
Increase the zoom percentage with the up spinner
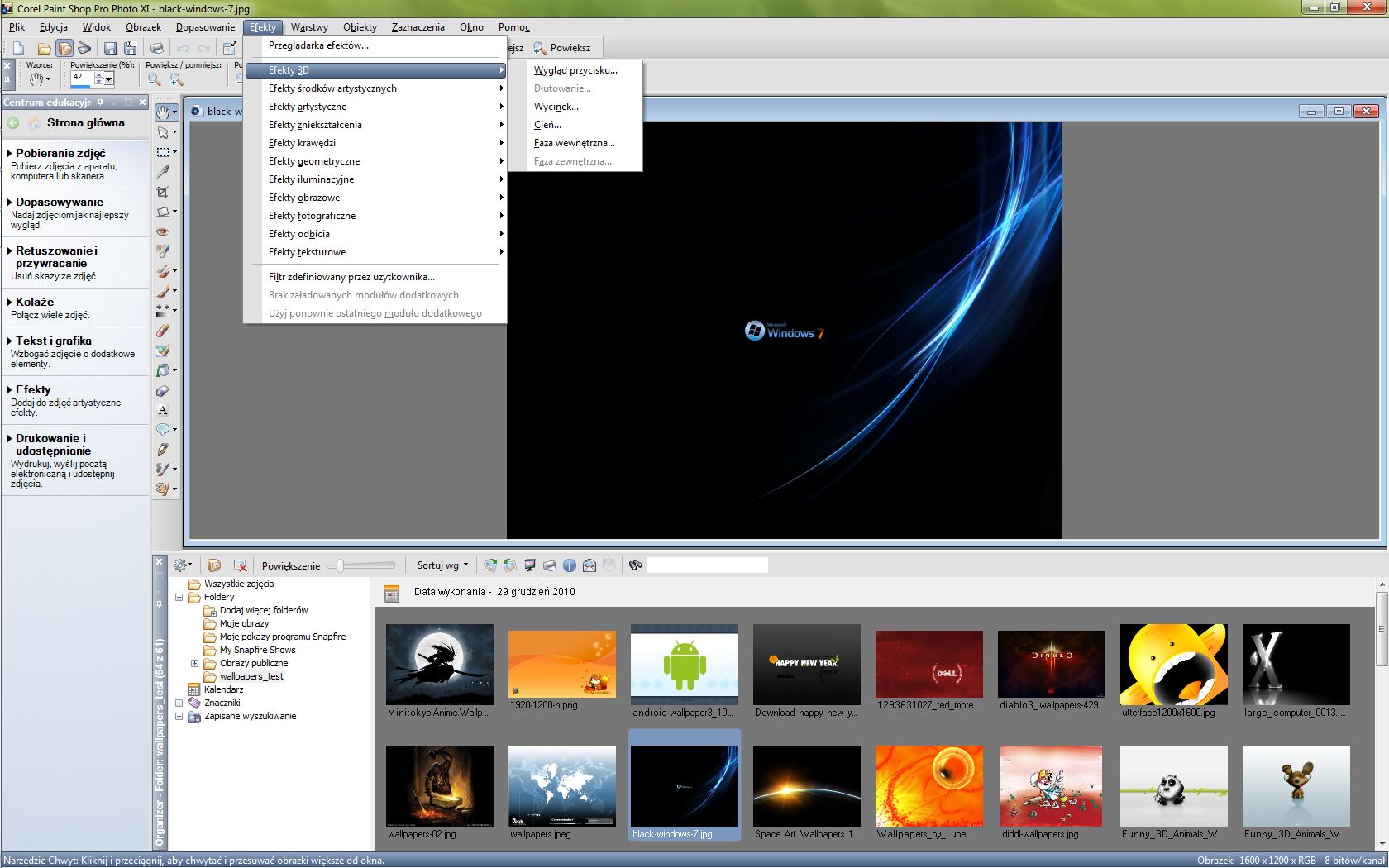click(98, 75)
